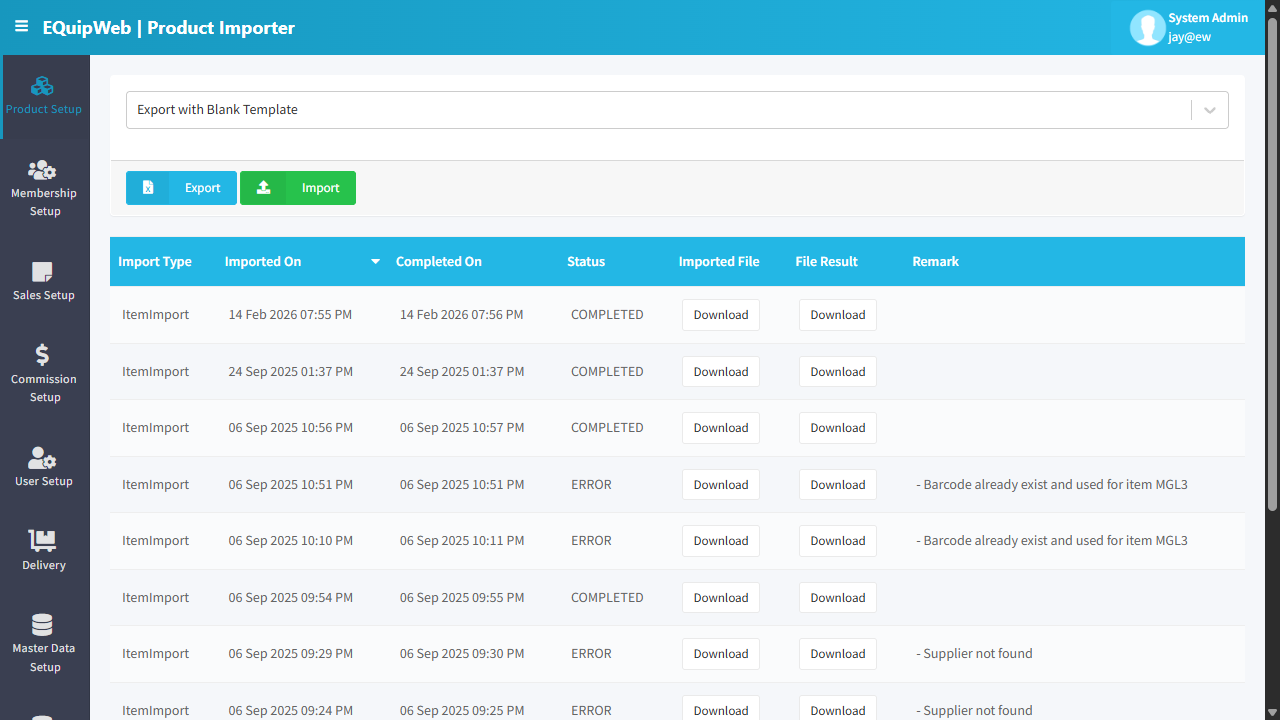1280x720 pixels.
Task: Click ERROR status in 10:51 PM row
Action: [x=591, y=485]
